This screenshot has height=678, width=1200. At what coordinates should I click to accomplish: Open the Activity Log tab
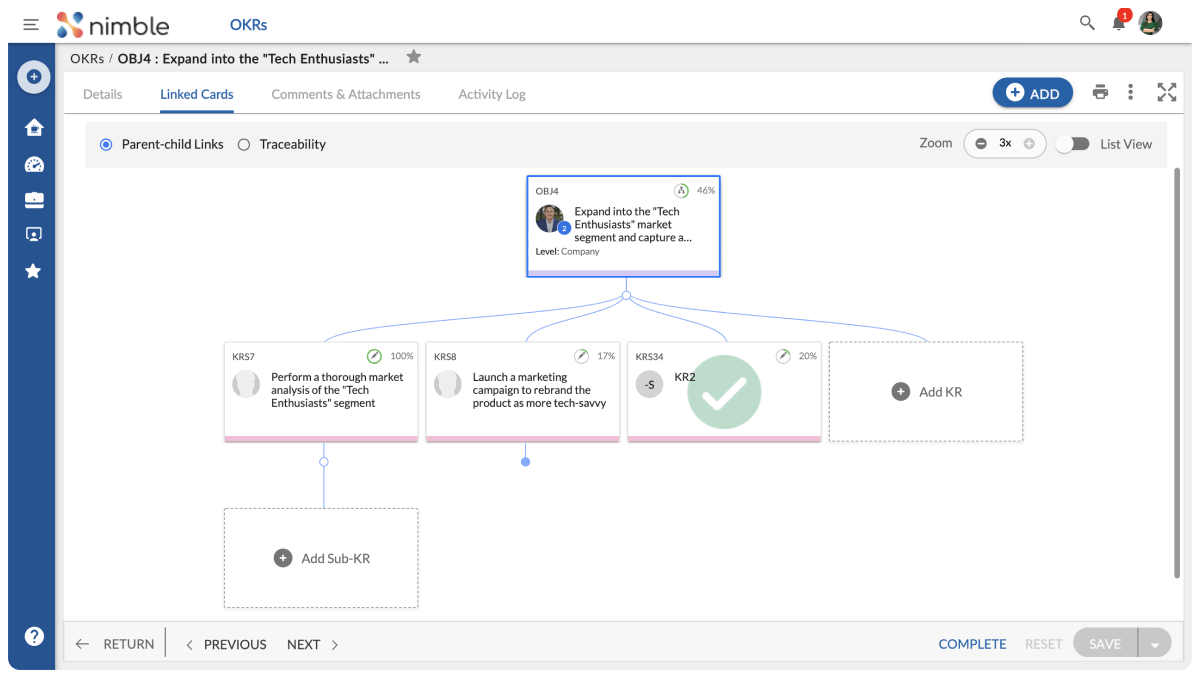tap(491, 94)
